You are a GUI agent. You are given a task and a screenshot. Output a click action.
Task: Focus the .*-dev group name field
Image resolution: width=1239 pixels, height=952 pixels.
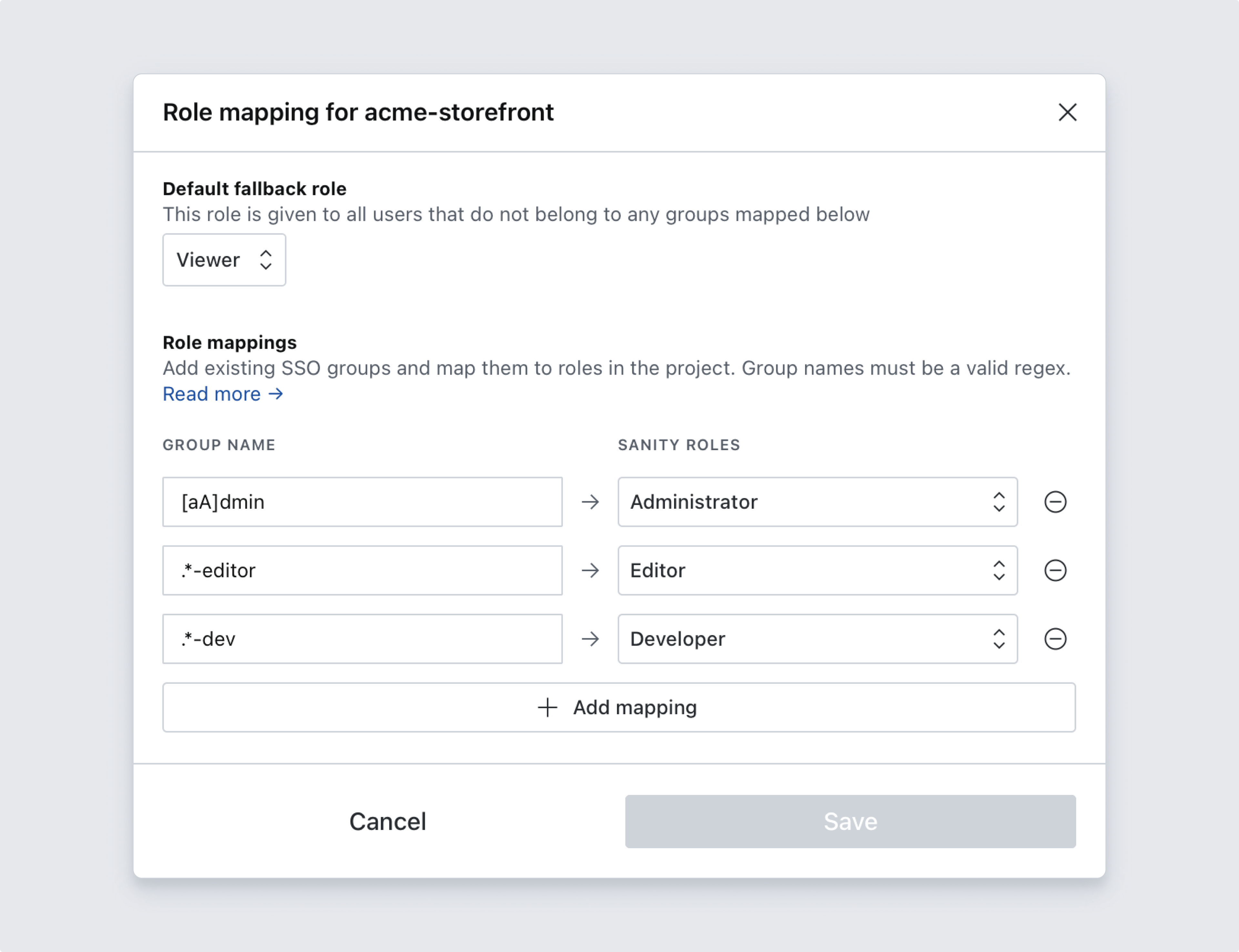pos(362,639)
